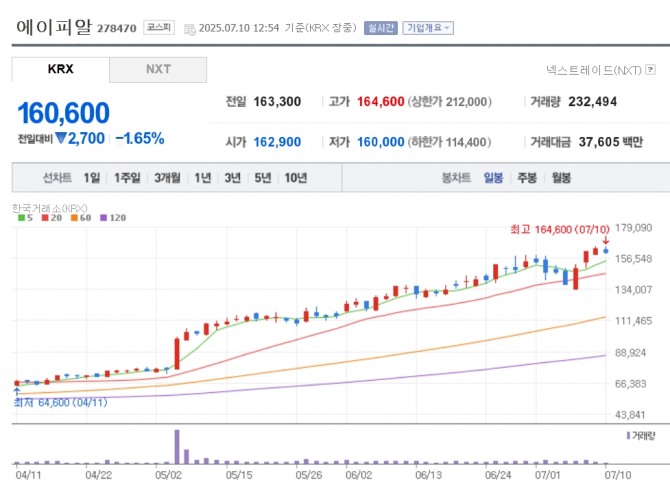670x493 pixels.
Task: Select the 월봉 monthly candle chart option
Action: click(561, 177)
